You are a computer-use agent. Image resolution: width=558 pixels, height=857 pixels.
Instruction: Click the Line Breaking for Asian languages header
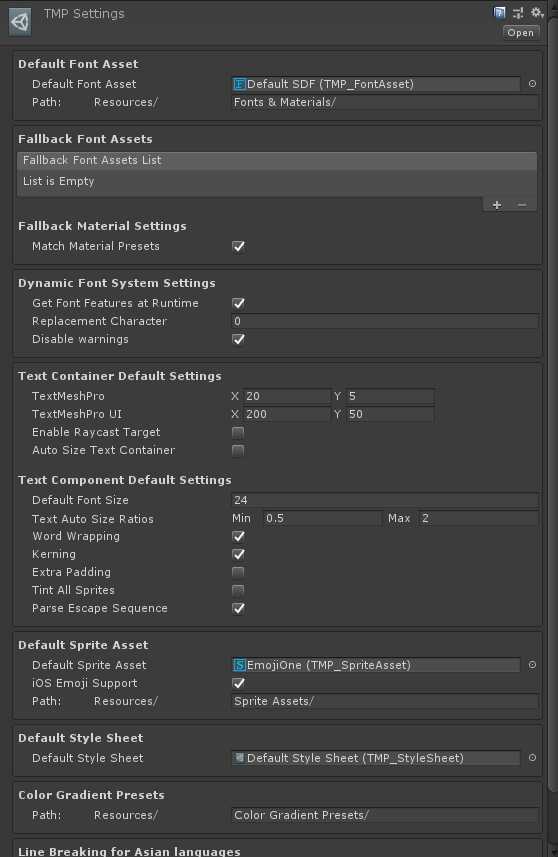point(129,852)
